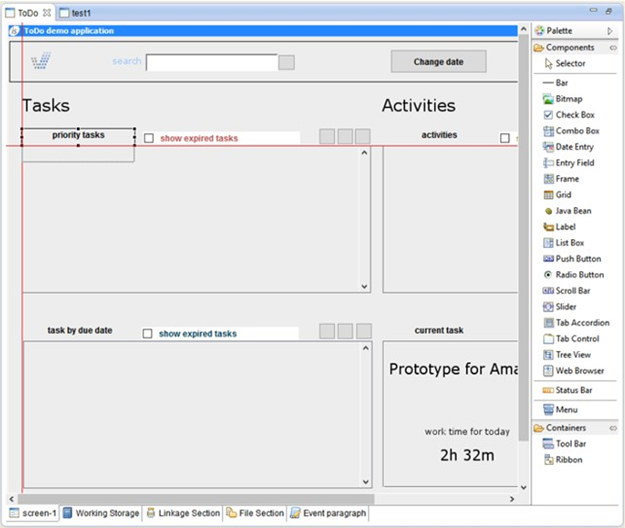The image size is (625, 528).
Task: Select the Date Entry component
Action: [575, 147]
